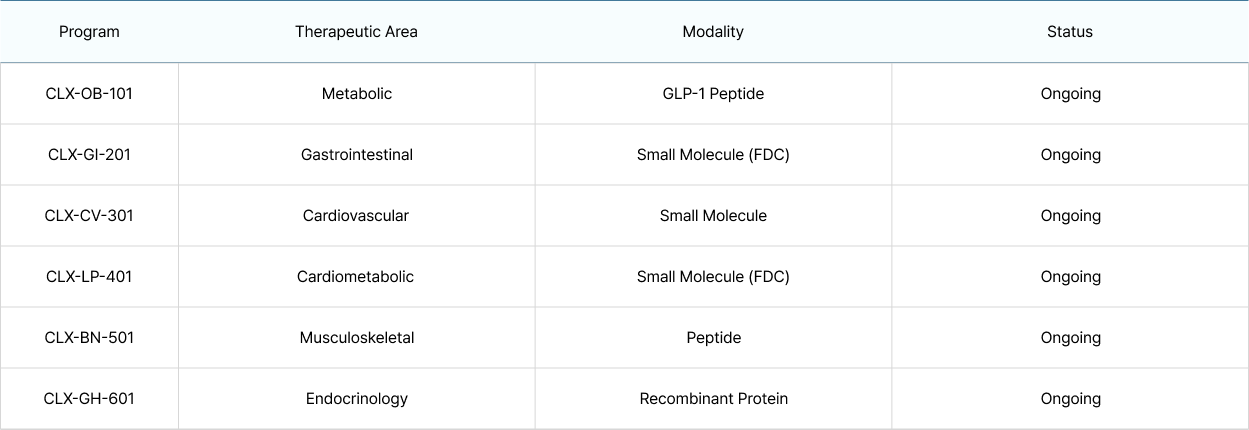Click the Status column header

1070,32
